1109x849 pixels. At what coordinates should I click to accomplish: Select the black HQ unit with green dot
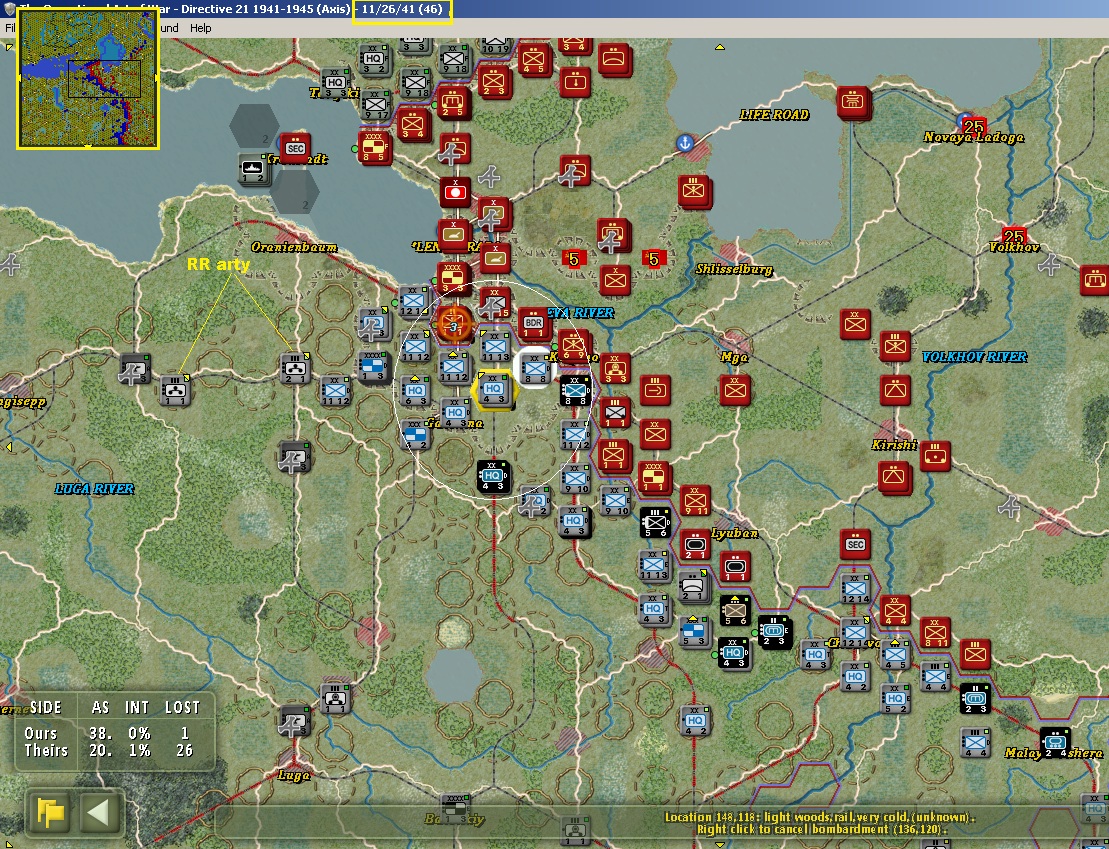(734, 654)
